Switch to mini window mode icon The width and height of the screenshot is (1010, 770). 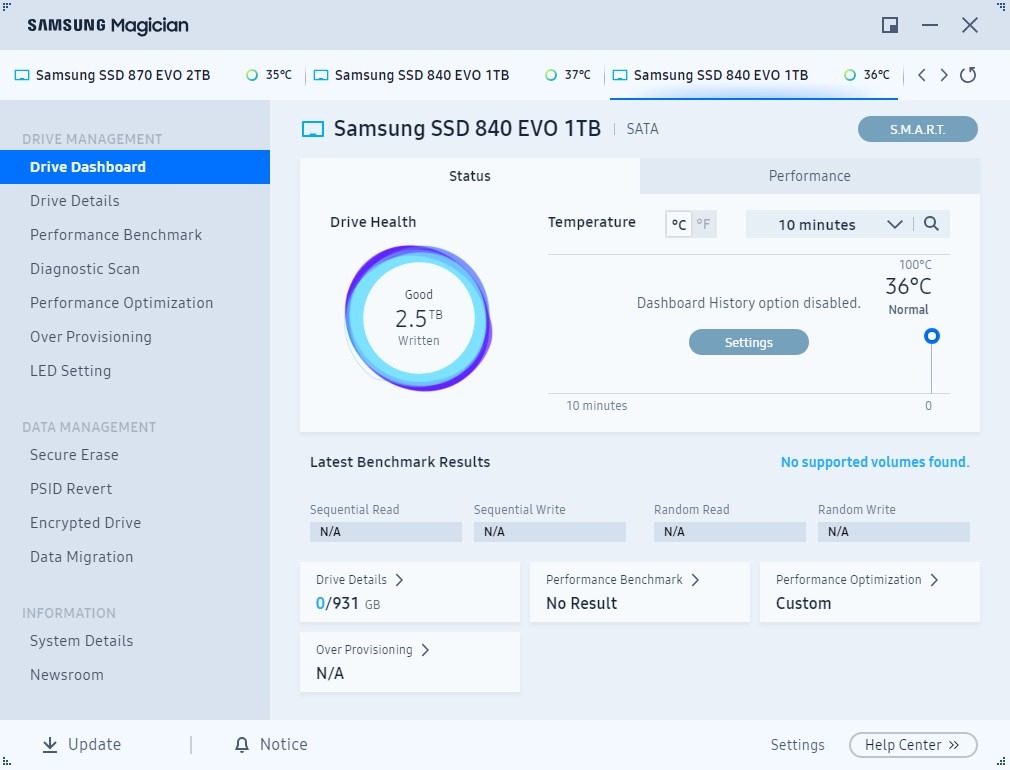point(890,25)
